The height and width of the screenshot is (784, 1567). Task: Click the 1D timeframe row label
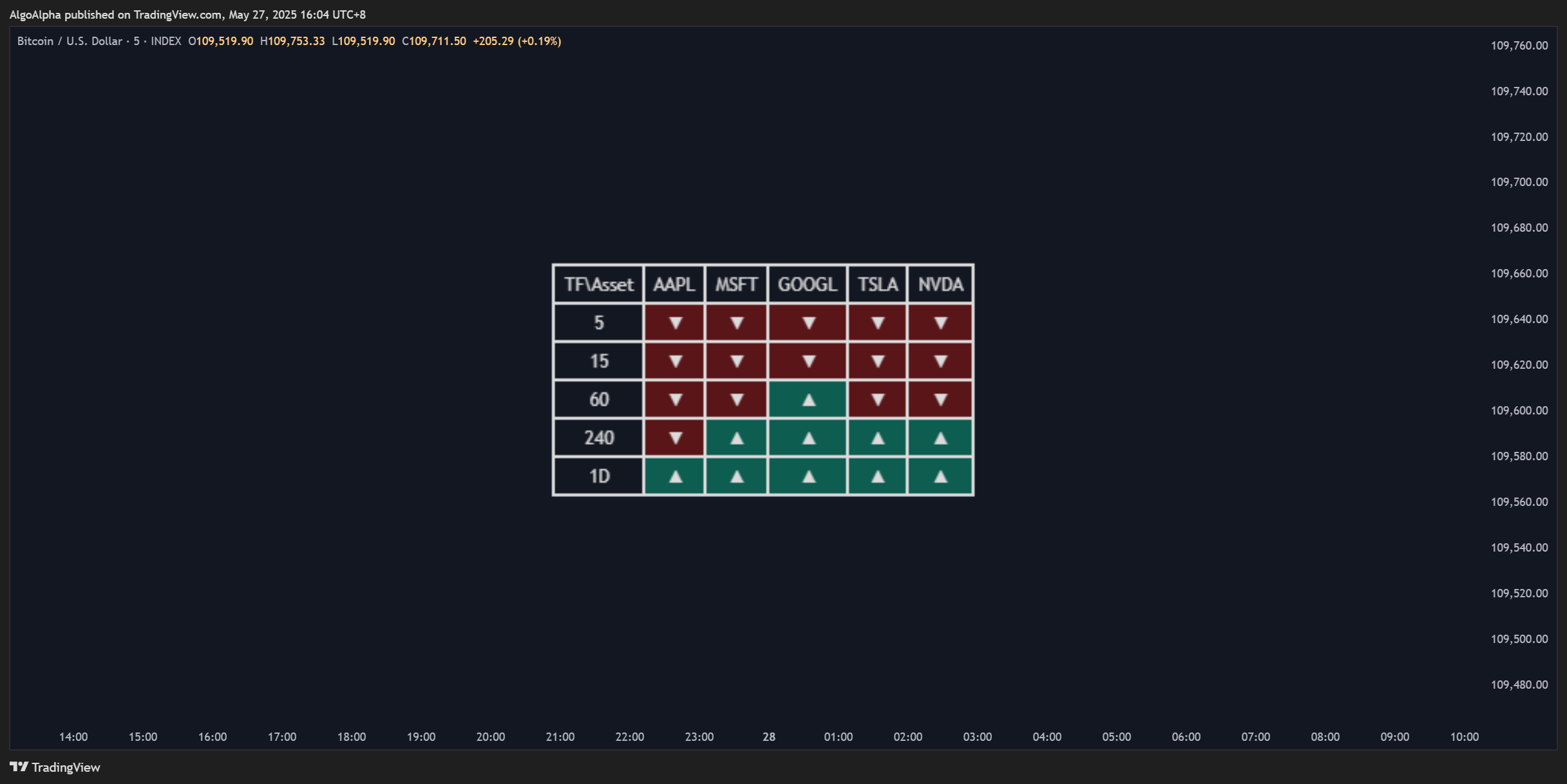[598, 476]
